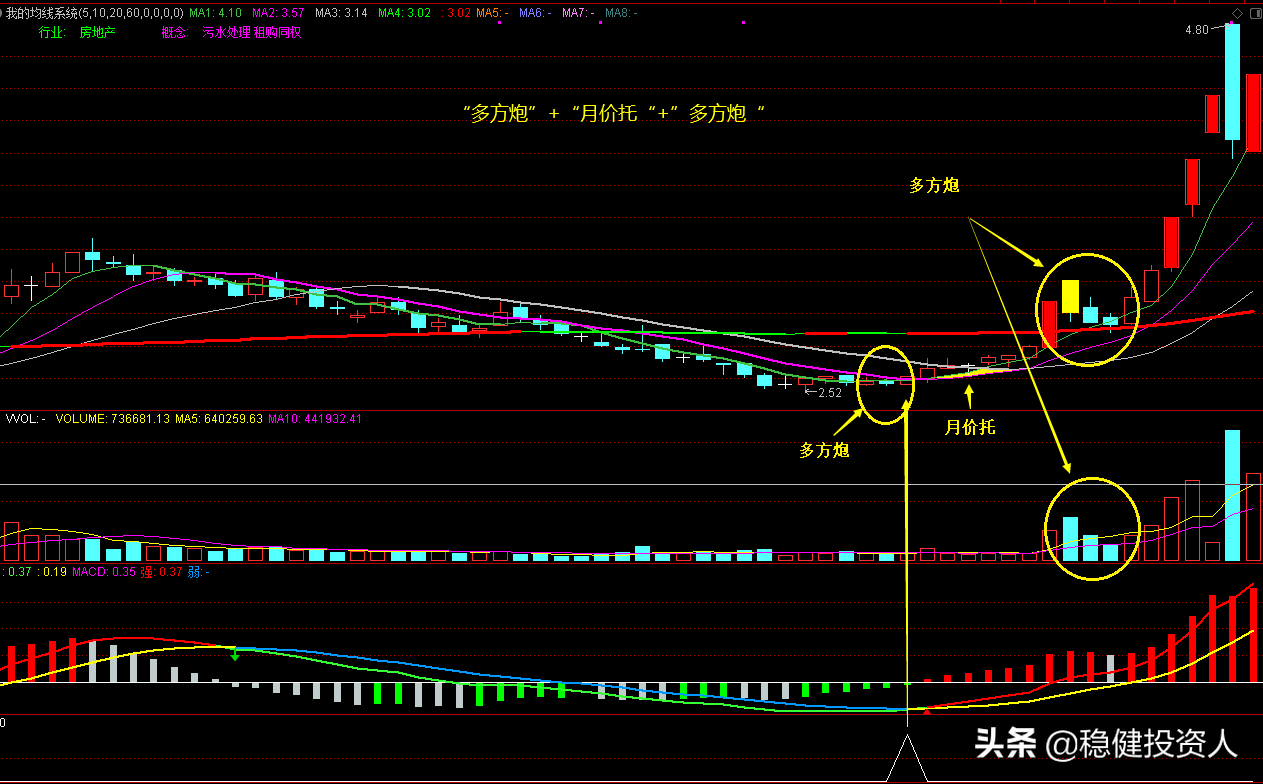Select the MACD: 0.35 readout
Image resolution: width=1263 pixels, height=784 pixels.
point(104,572)
